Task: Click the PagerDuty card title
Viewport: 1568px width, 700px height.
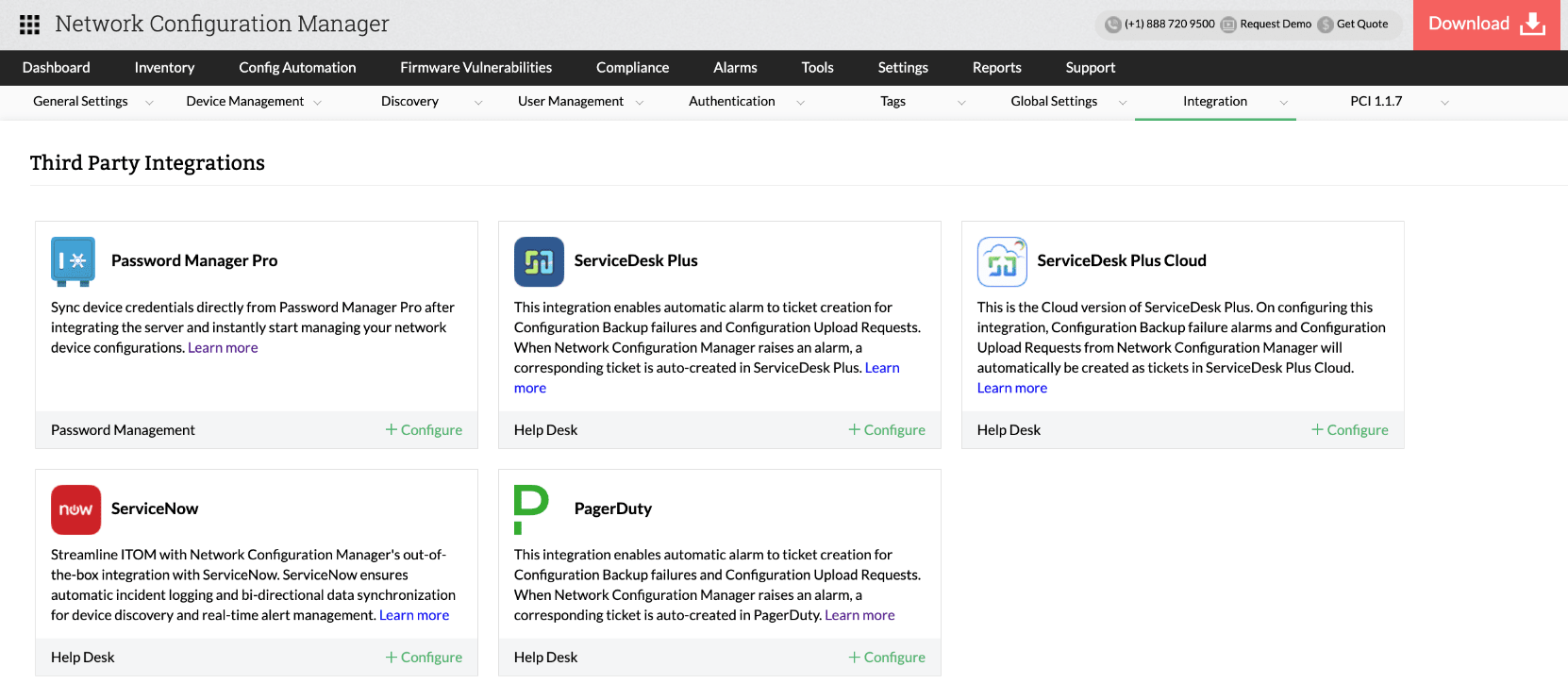Action: (x=613, y=509)
